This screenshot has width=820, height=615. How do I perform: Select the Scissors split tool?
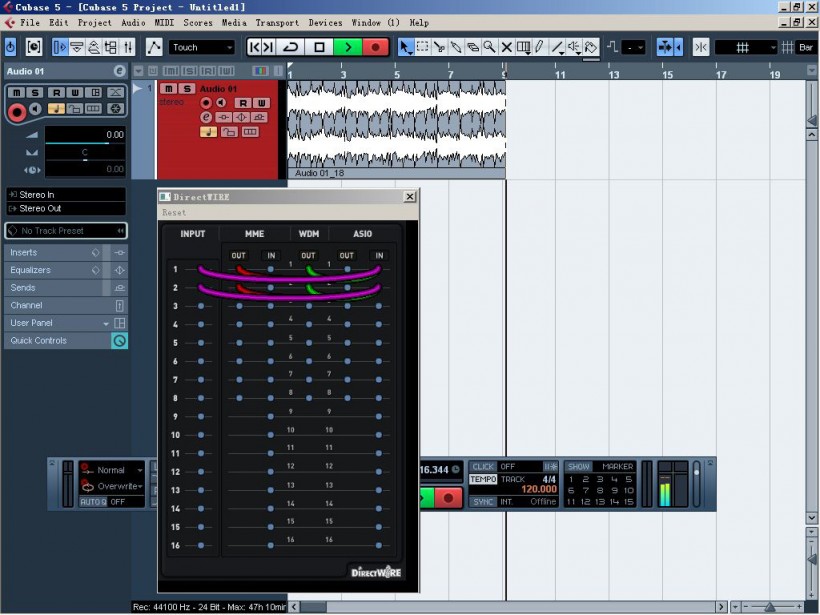439,47
